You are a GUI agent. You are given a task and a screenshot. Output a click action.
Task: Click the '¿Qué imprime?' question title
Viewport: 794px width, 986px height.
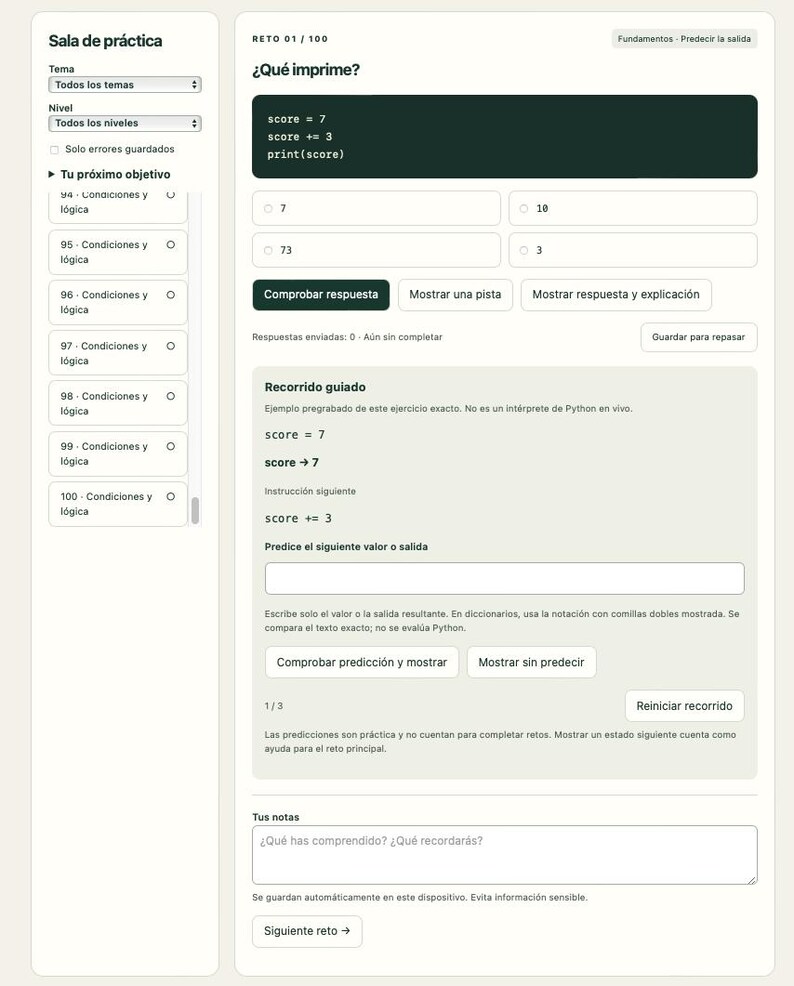coord(306,70)
